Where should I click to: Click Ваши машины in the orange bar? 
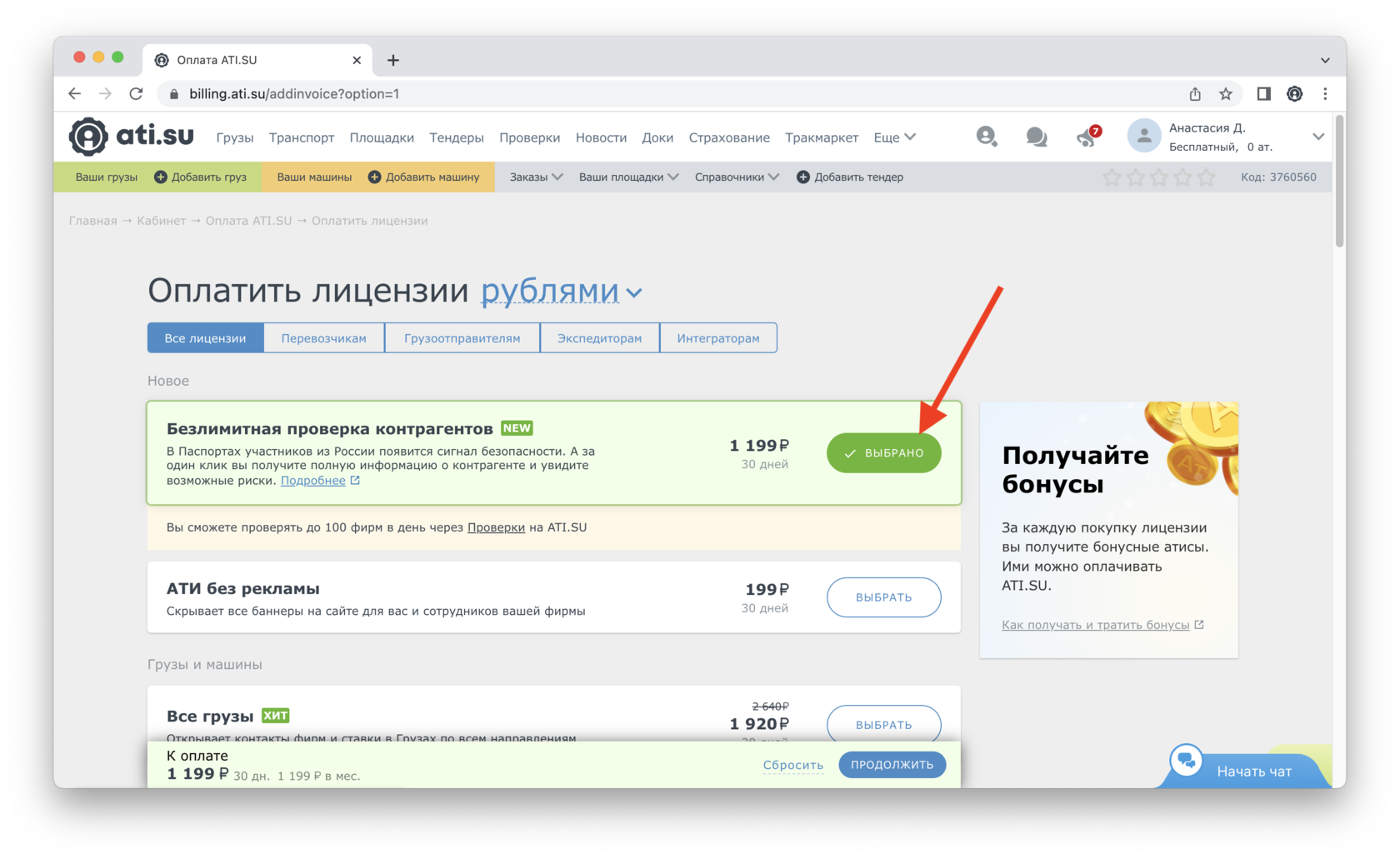click(x=314, y=177)
